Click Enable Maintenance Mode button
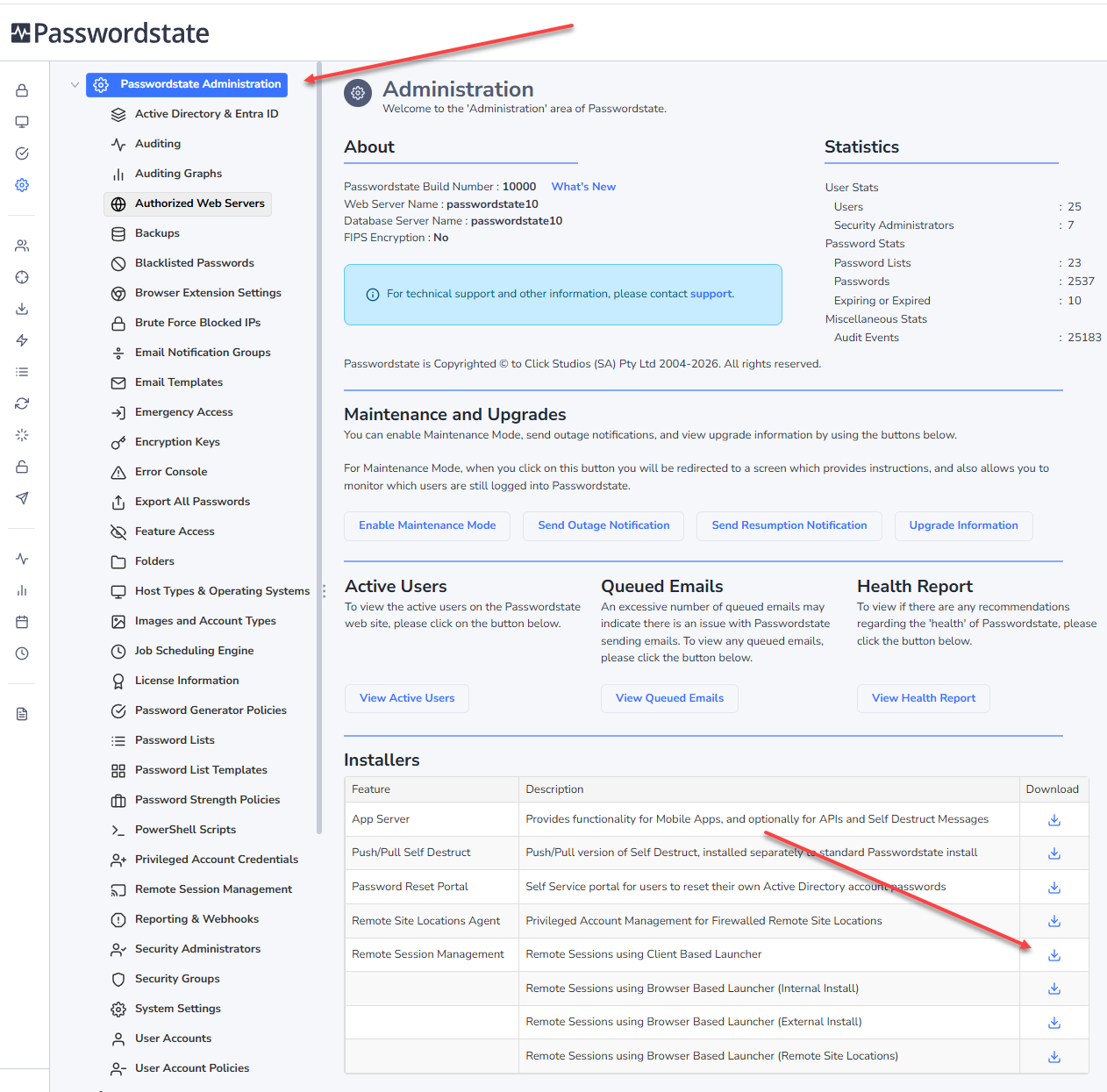 [427, 525]
